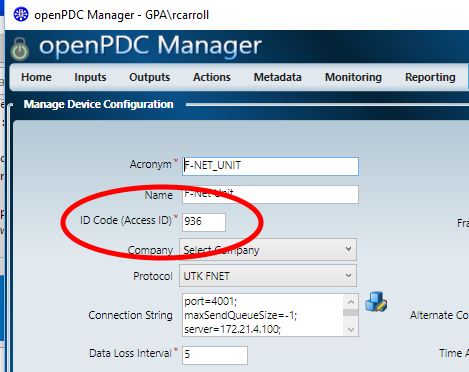The image size is (469, 372).
Task: Click the Connection String scroll up arrow
Action: [x=351, y=302]
